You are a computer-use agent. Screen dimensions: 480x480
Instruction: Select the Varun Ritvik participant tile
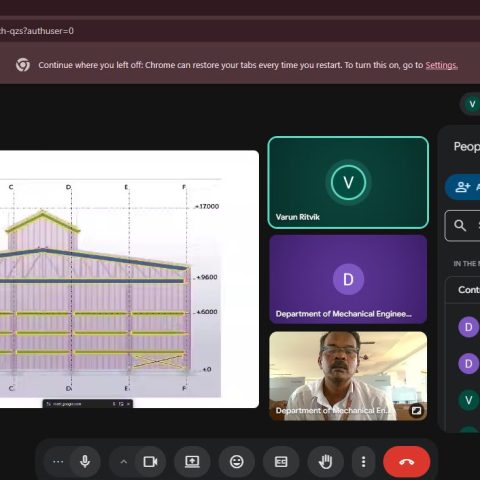(348, 182)
